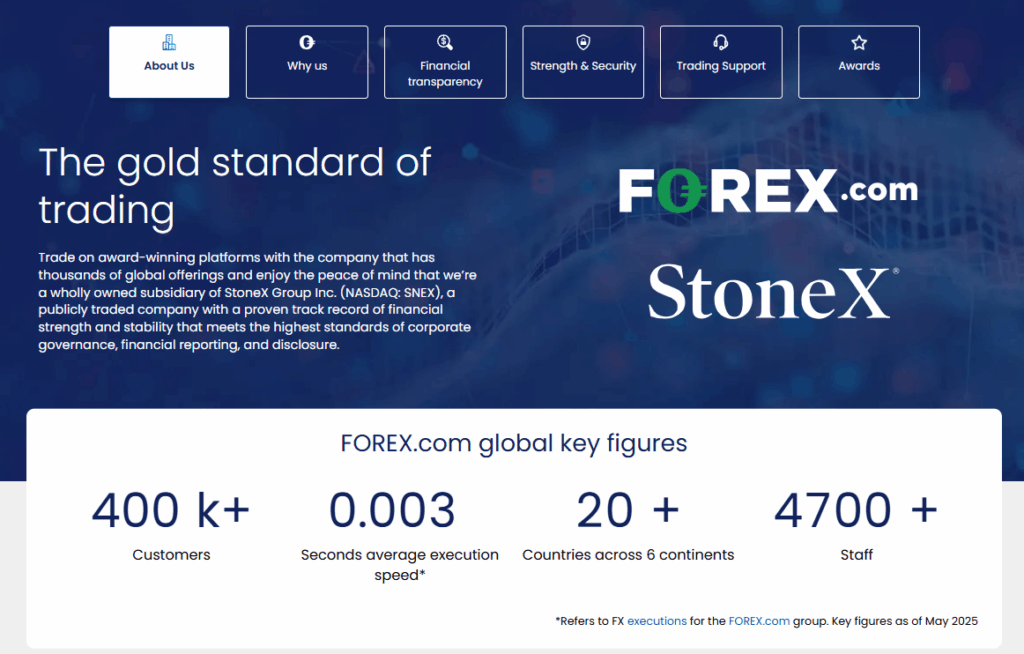1024x654 pixels.
Task: Click the building icon above About Us
Action: tap(169, 43)
